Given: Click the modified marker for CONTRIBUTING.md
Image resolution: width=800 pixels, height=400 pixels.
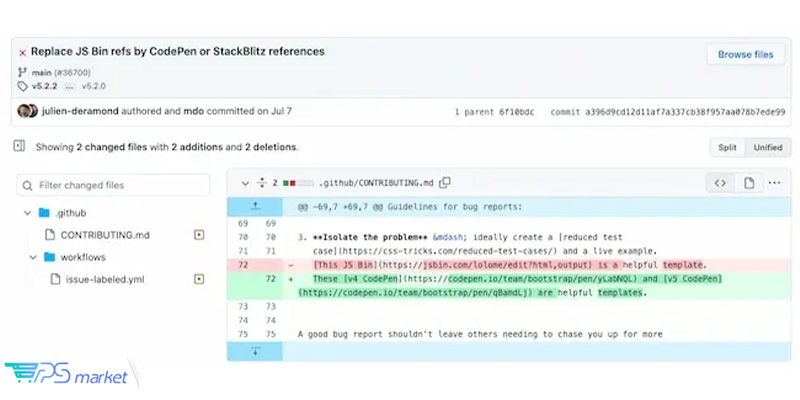Looking at the screenshot, I should (x=199, y=235).
